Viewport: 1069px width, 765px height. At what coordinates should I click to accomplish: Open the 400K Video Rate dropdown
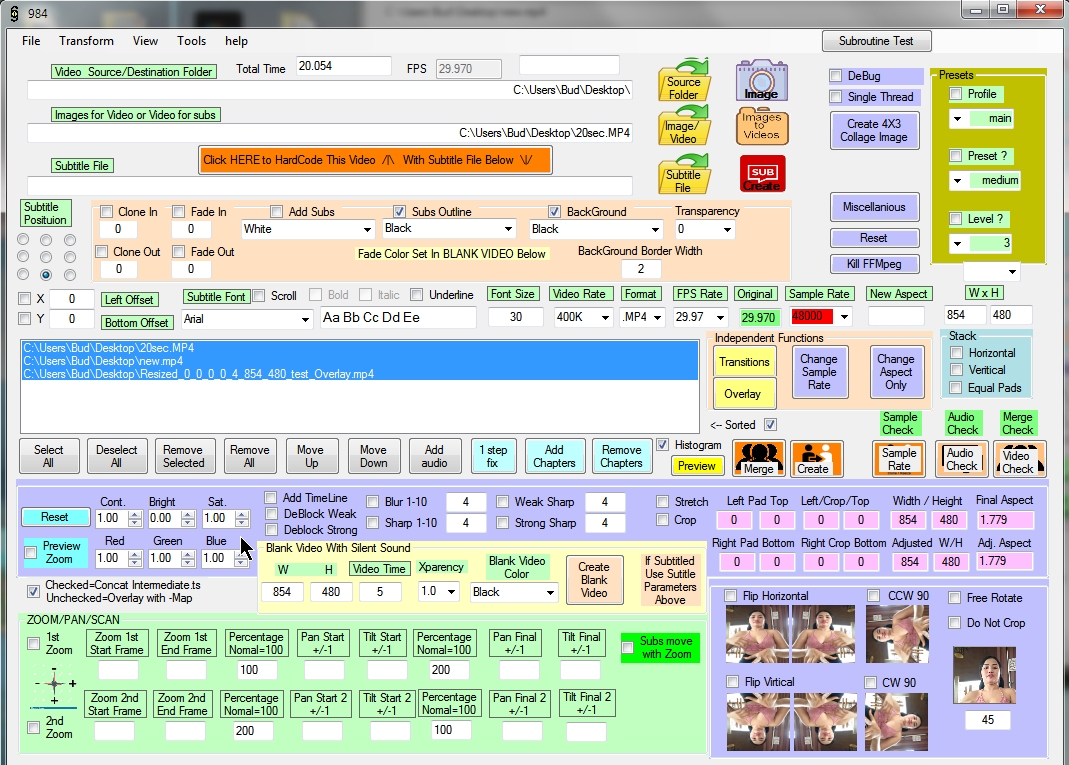tap(605, 317)
